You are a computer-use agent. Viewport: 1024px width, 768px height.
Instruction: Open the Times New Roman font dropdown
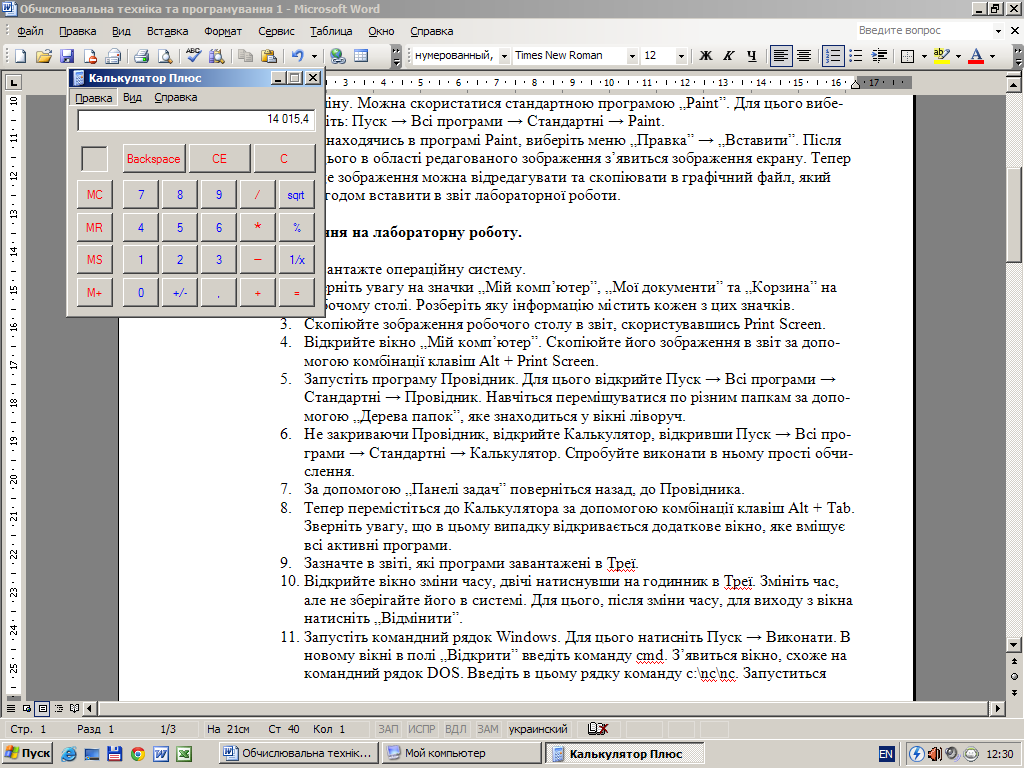click(632, 56)
